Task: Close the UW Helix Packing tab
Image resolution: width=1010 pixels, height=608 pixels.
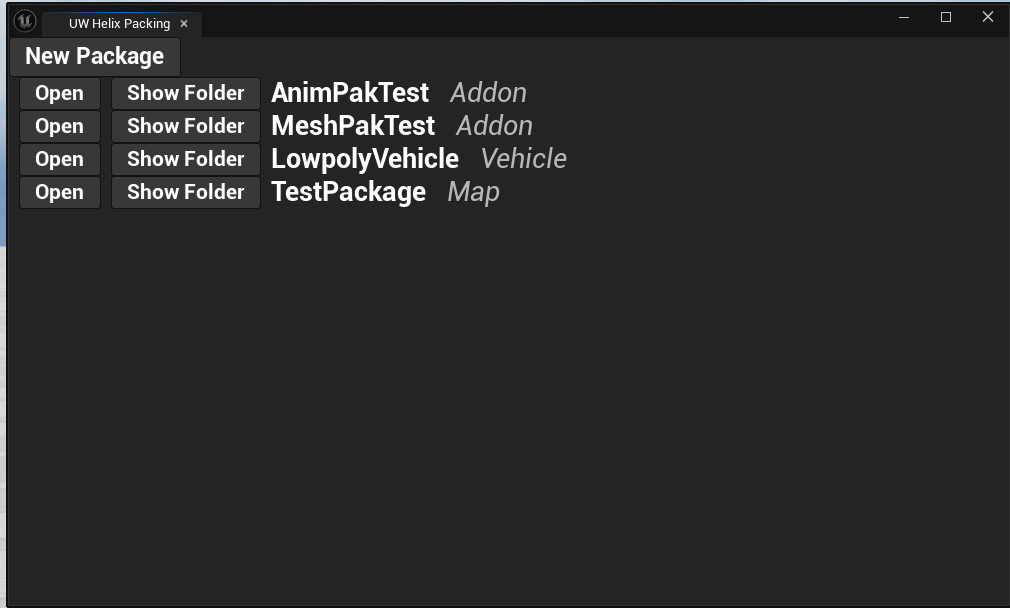Action: click(184, 24)
